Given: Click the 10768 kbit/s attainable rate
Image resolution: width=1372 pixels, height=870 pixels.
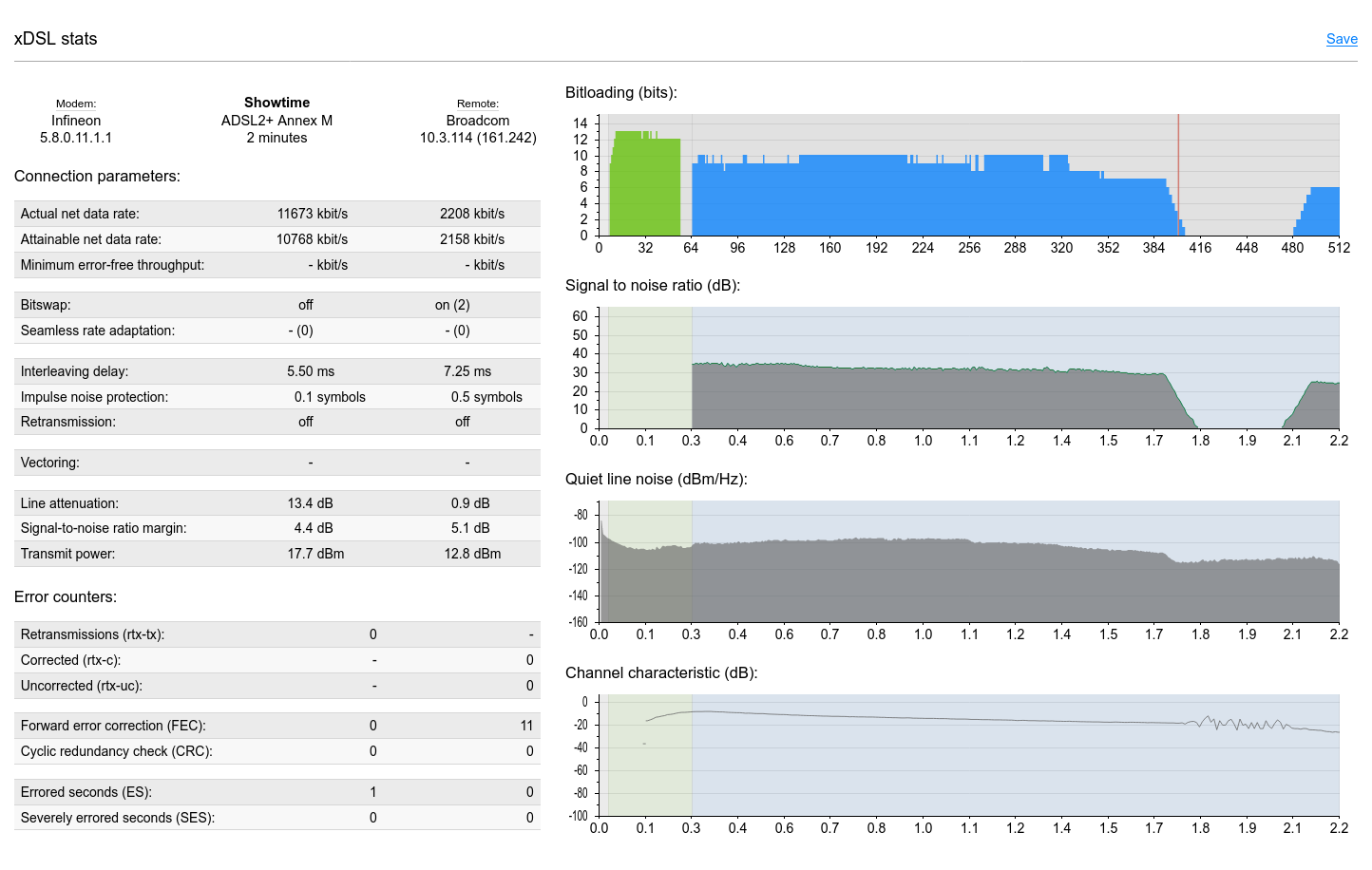Looking at the screenshot, I should click(x=313, y=239).
